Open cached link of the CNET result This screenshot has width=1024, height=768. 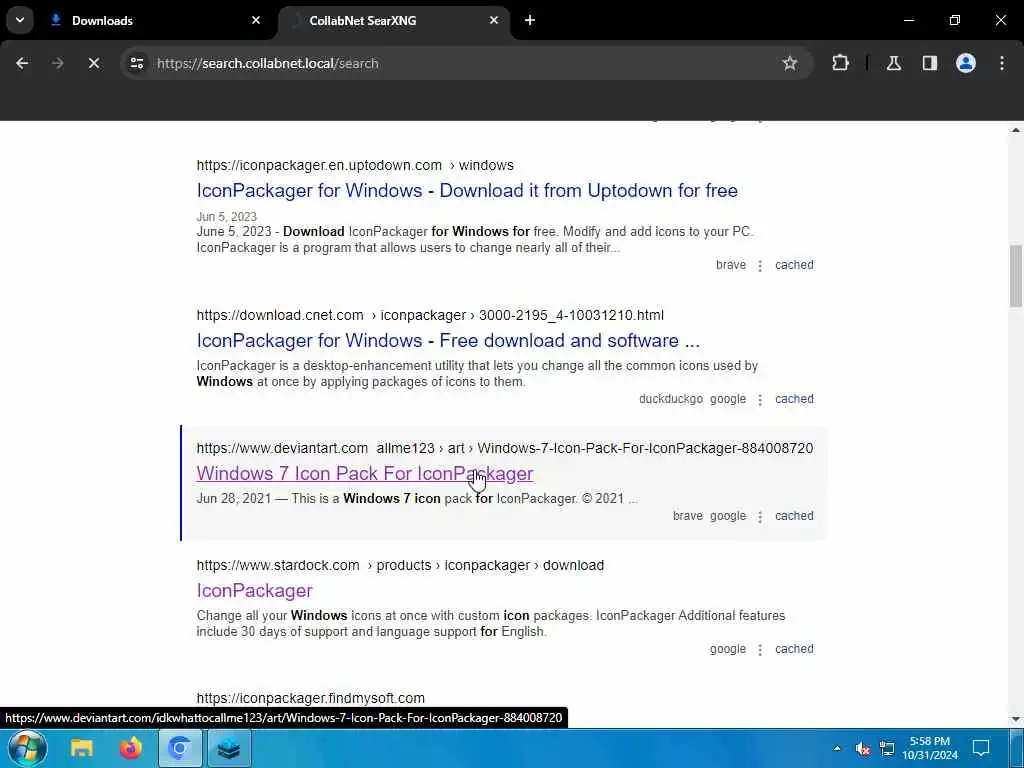click(x=794, y=399)
